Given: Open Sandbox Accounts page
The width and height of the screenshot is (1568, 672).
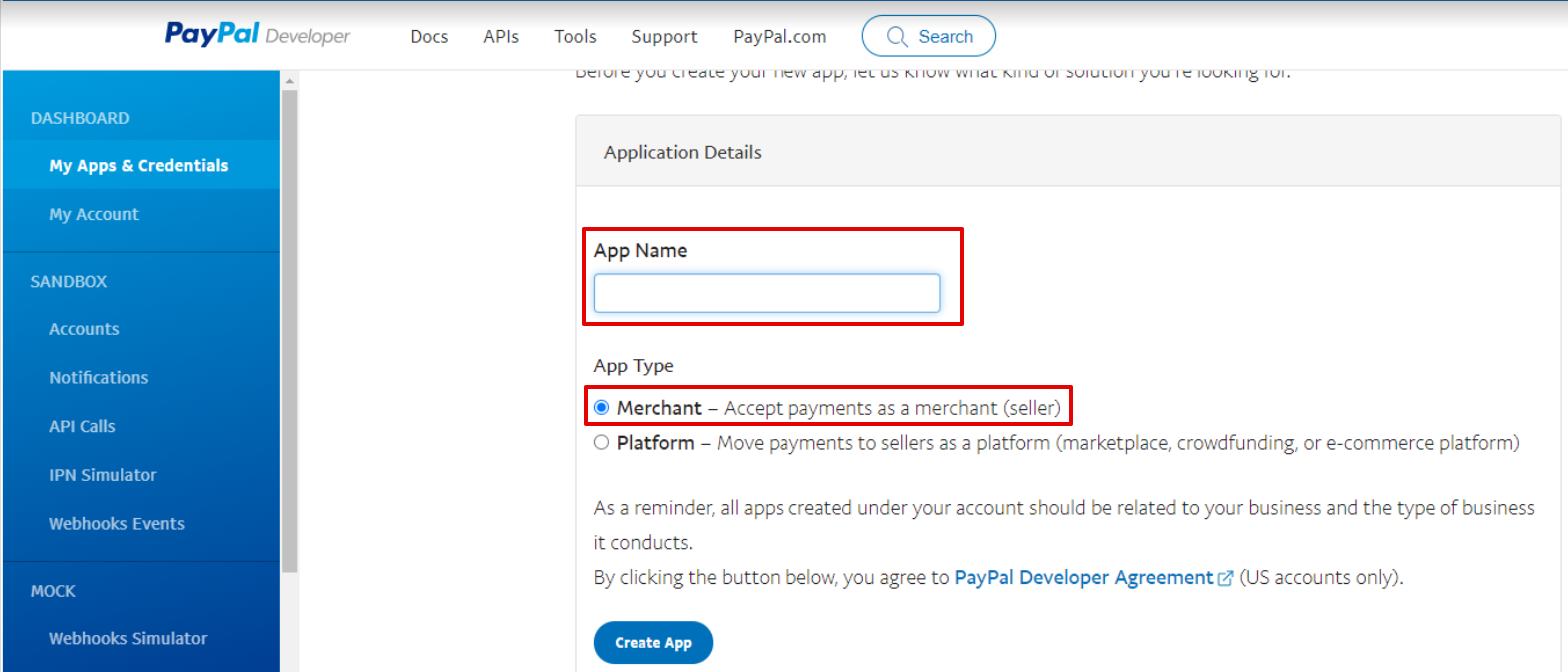Looking at the screenshot, I should [x=84, y=329].
